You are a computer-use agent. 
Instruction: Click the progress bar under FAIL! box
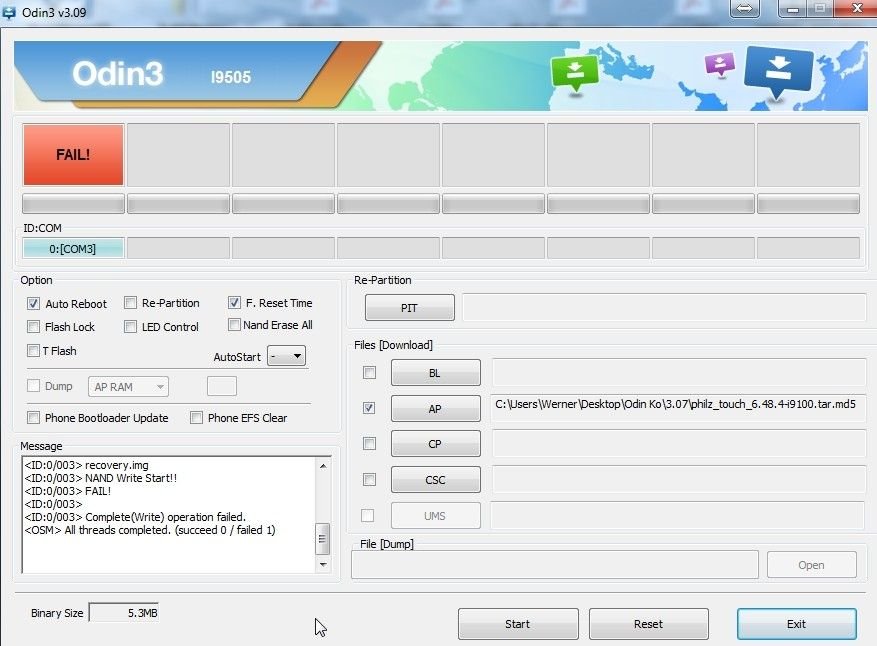click(73, 204)
